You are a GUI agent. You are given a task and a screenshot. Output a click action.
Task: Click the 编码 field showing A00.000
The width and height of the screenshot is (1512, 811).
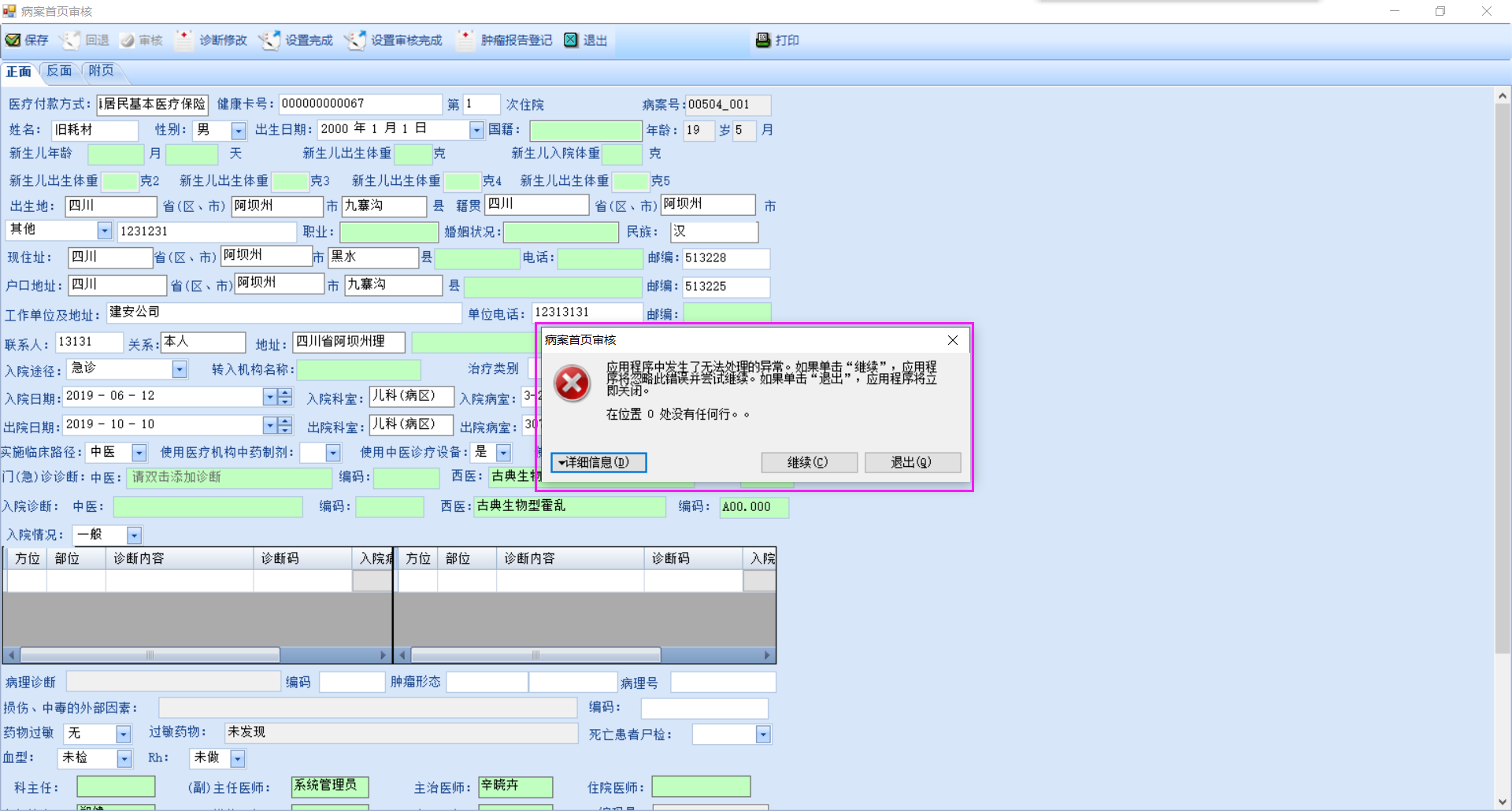pos(754,507)
